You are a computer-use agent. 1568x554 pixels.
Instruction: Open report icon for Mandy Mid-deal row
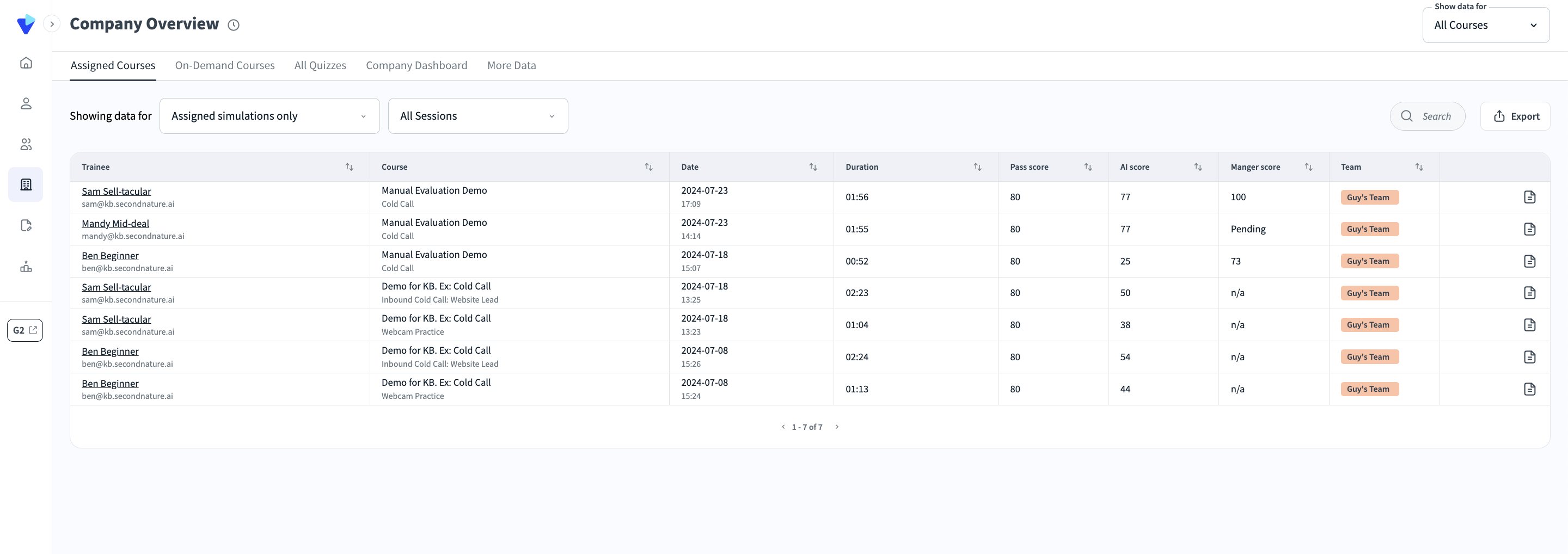pos(1529,229)
